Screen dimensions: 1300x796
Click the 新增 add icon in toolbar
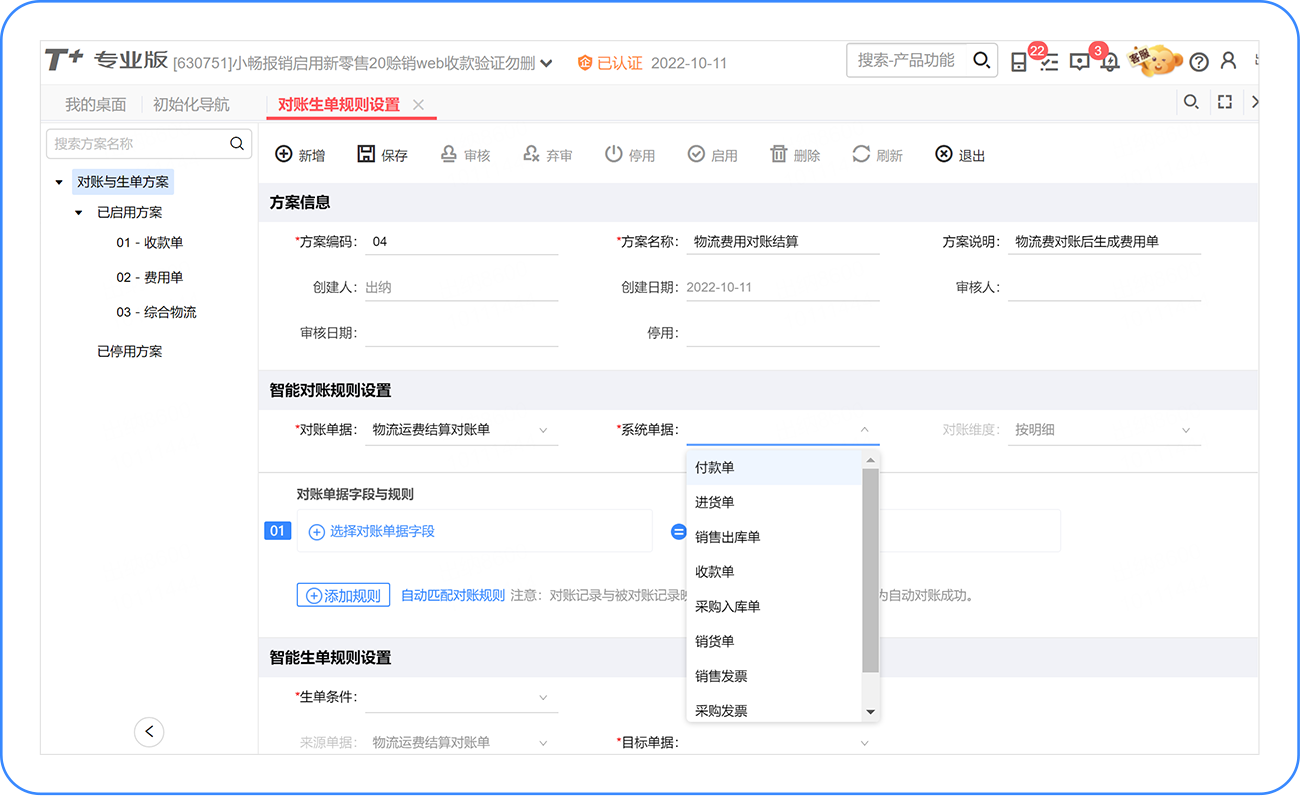pos(284,154)
